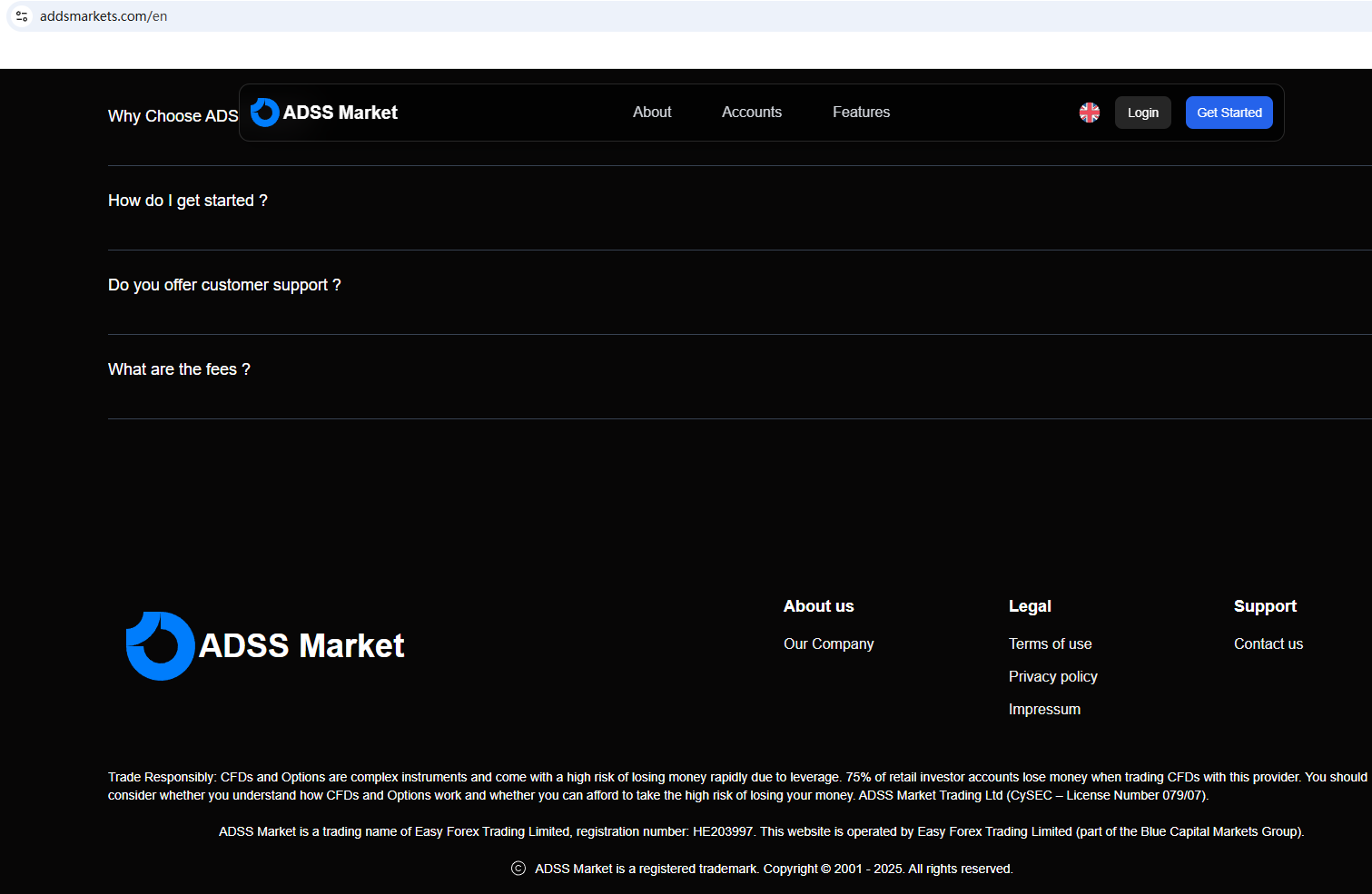The width and height of the screenshot is (1372, 894).
Task: Click the Easy Forex Trading Limited registration line
Action: point(761,831)
